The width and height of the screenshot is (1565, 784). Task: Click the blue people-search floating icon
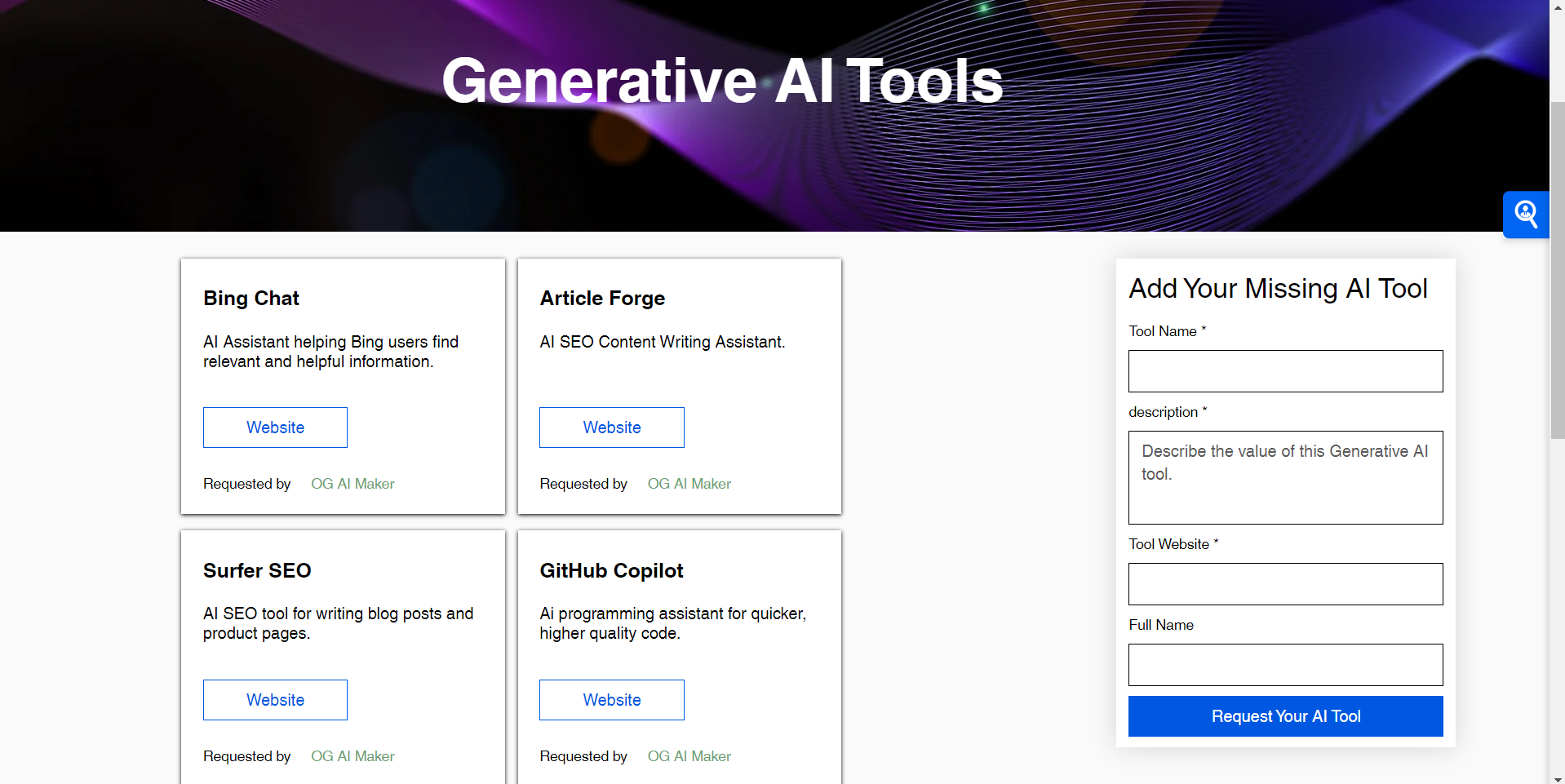pyautogui.click(x=1525, y=214)
